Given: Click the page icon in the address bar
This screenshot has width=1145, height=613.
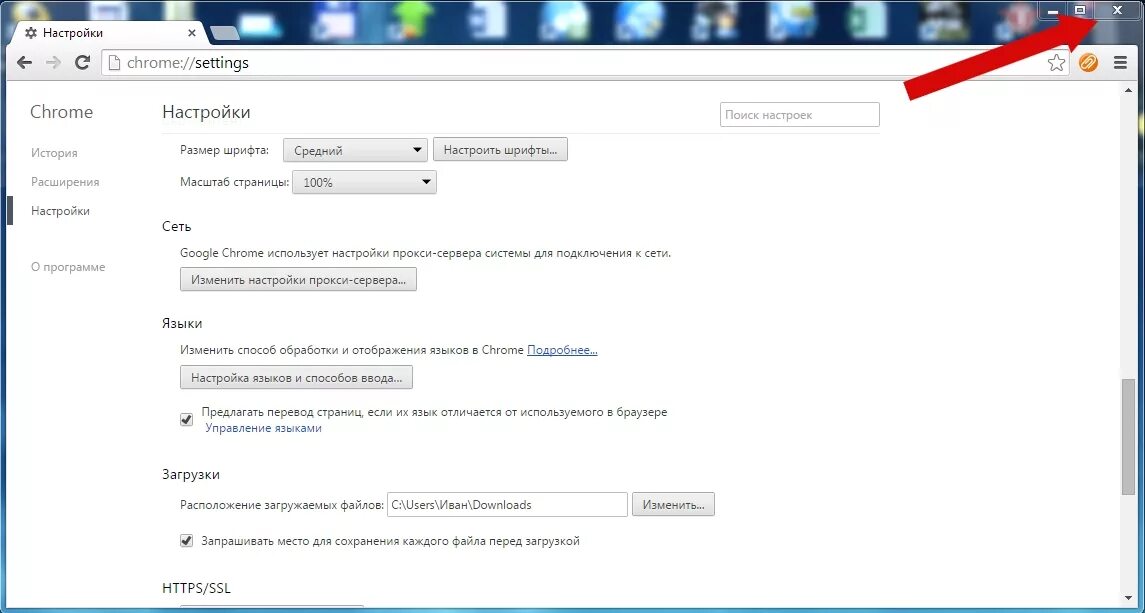Looking at the screenshot, I should click(x=114, y=63).
